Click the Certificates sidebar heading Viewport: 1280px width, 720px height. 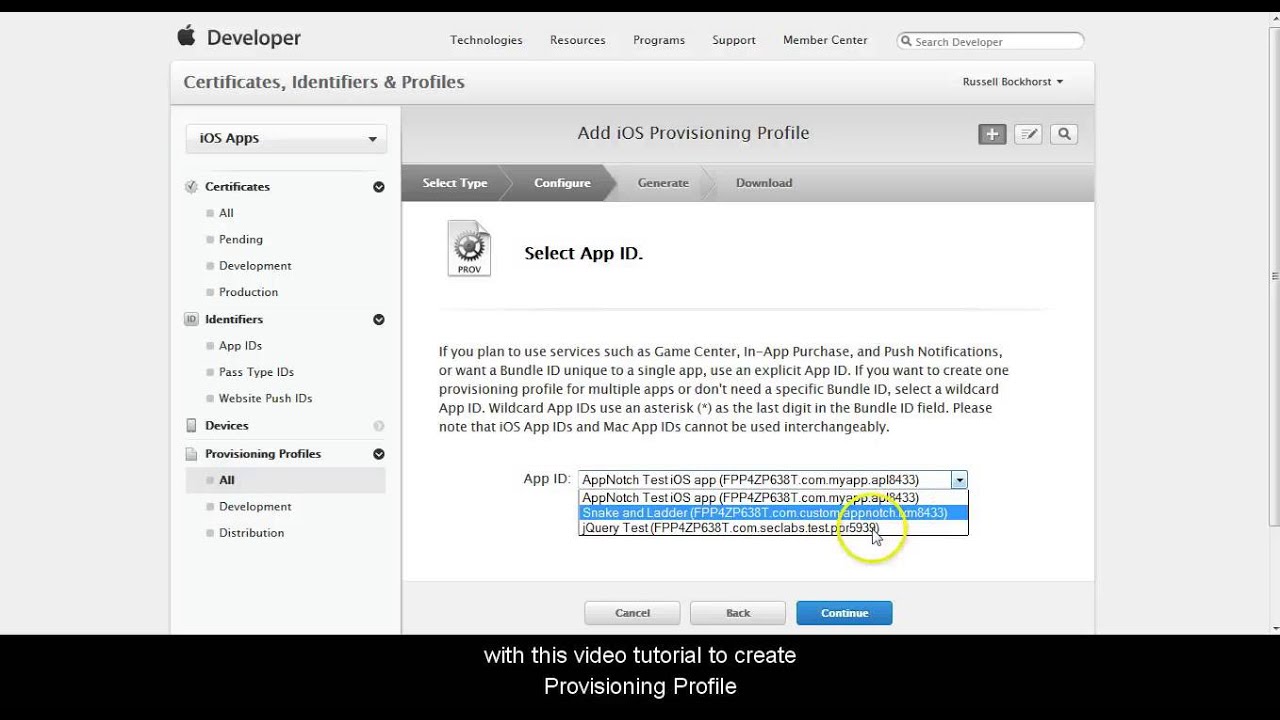[237, 187]
